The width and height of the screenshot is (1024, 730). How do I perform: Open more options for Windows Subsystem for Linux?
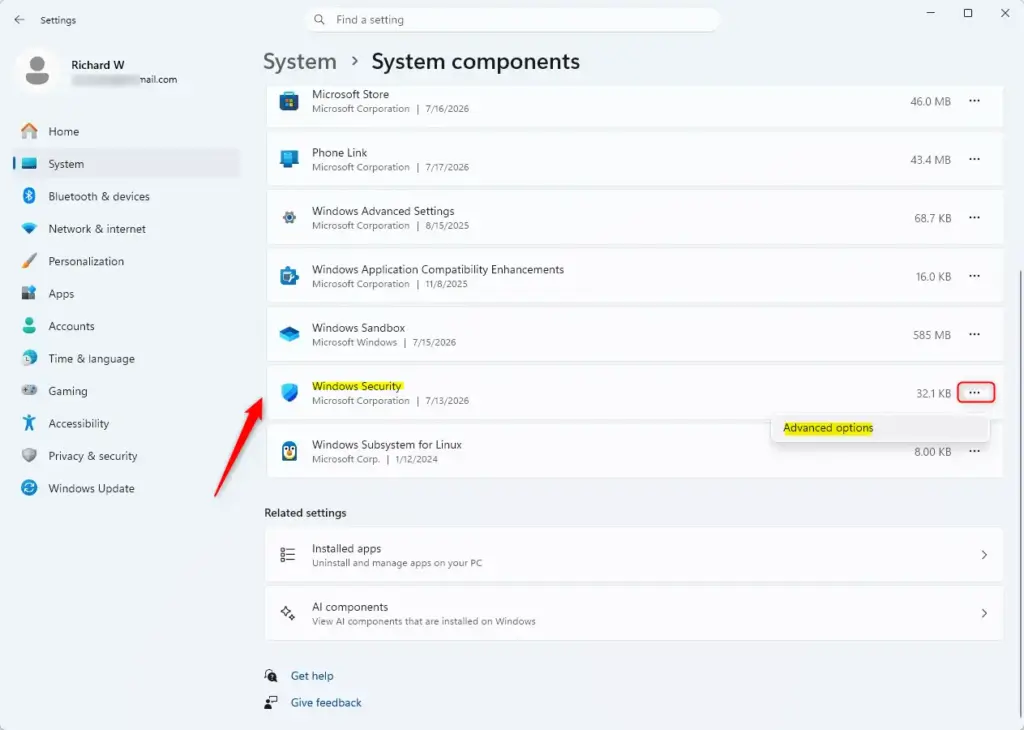(974, 451)
